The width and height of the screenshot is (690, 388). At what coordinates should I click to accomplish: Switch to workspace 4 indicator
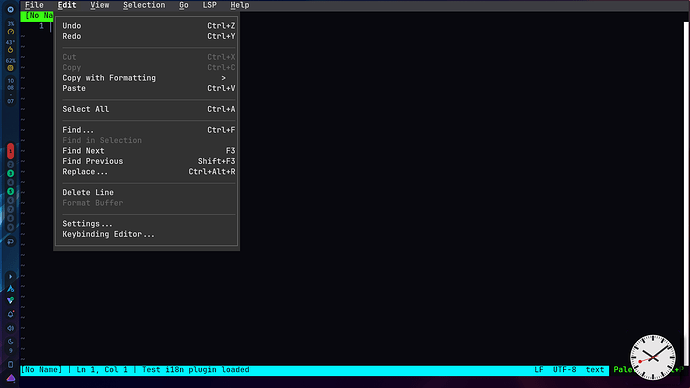(11, 182)
